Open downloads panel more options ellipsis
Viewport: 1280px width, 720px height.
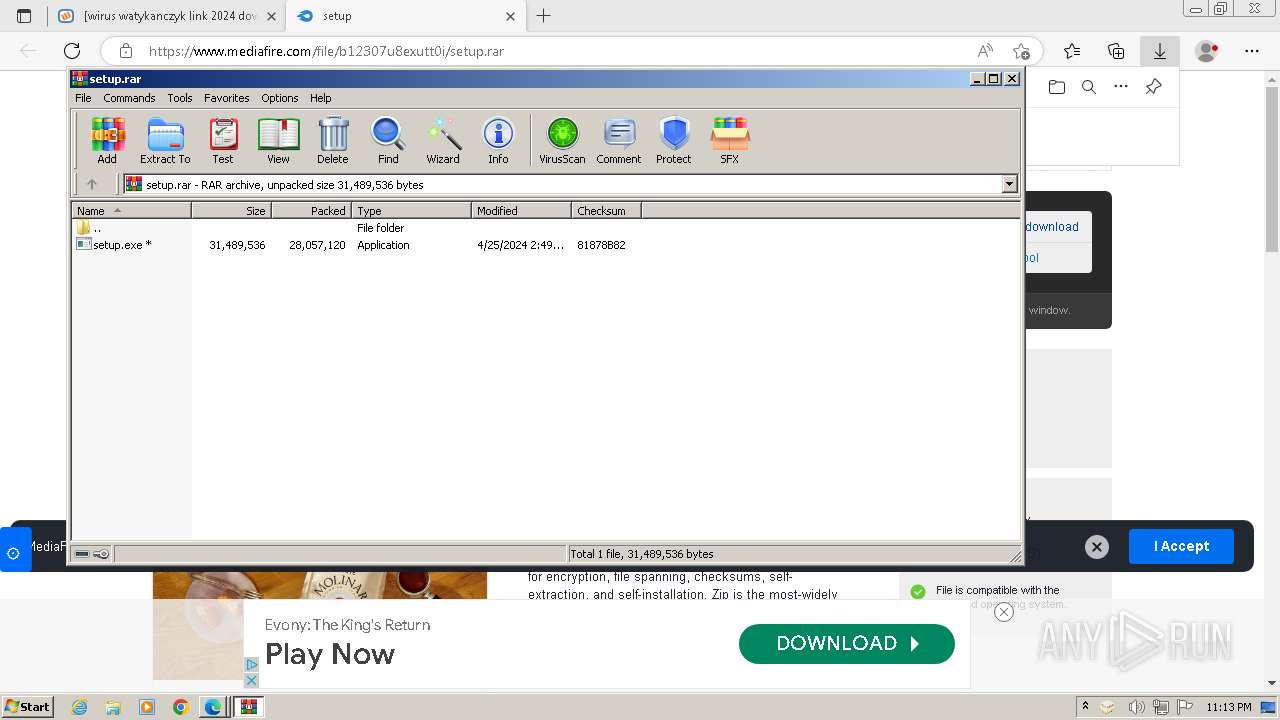(1121, 87)
